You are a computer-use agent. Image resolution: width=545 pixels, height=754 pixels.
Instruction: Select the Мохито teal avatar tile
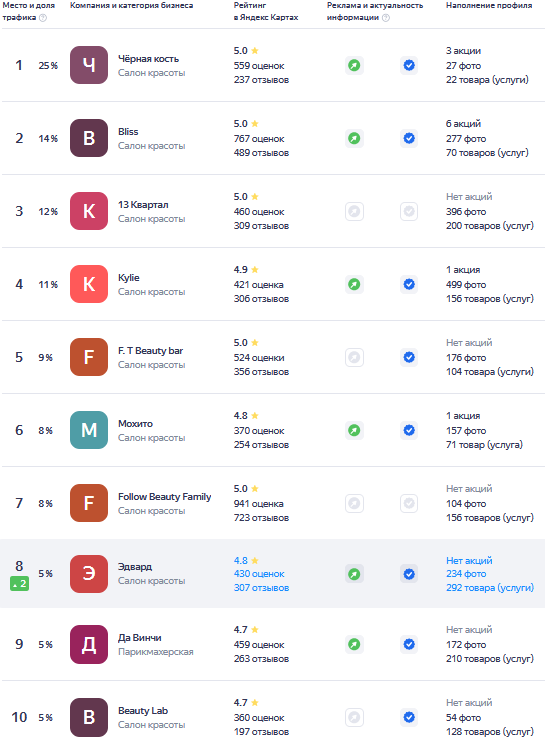[x=89, y=430]
